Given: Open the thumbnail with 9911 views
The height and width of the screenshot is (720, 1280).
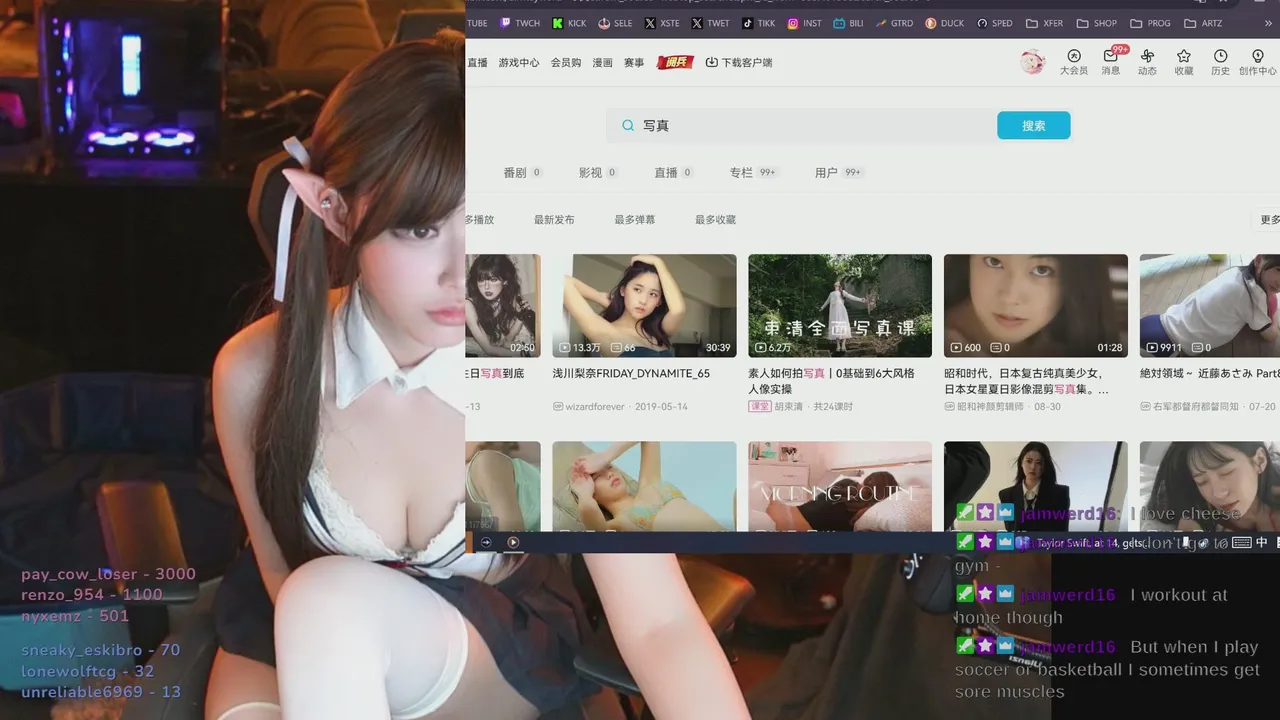Looking at the screenshot, I should (x=1210, y=306).
